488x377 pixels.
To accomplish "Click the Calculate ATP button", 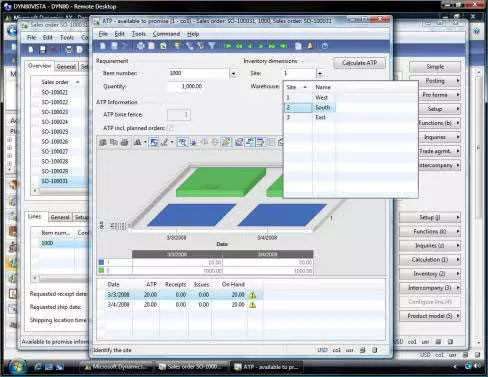I will pos(359,63).
